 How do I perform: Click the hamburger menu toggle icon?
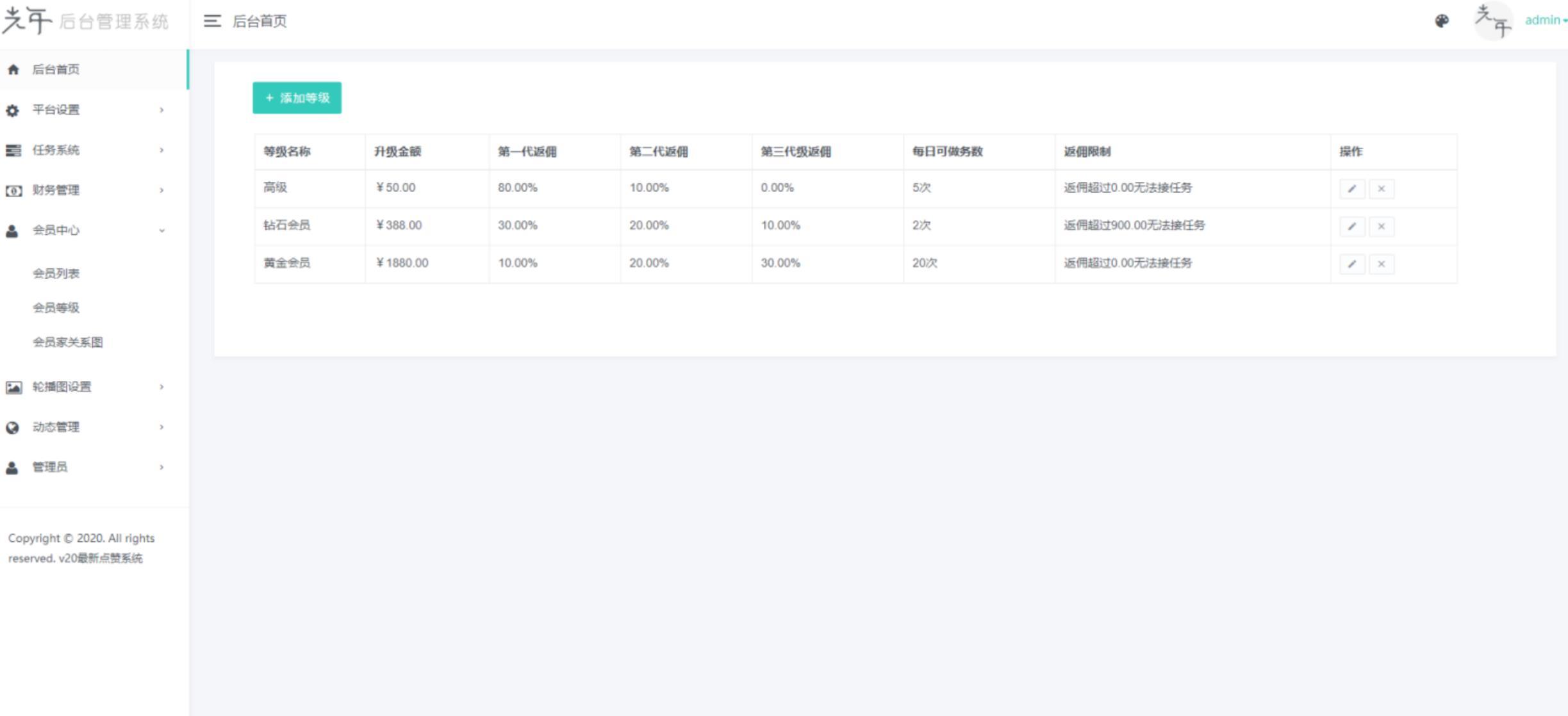tap(212, 21)
